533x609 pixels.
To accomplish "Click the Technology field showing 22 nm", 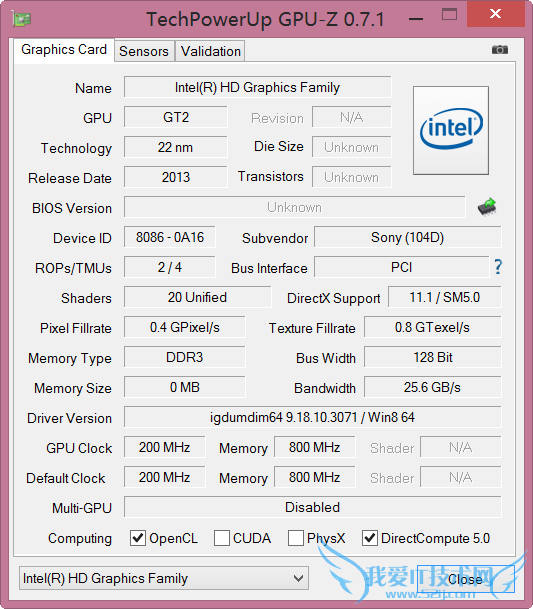I will tap(176, 147).
